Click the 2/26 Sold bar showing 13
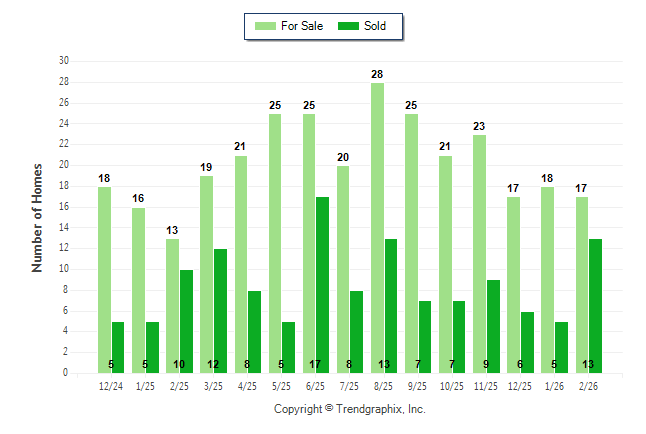Image resolution: width=646 pixels, height=434 pixels. pos(595,305)
